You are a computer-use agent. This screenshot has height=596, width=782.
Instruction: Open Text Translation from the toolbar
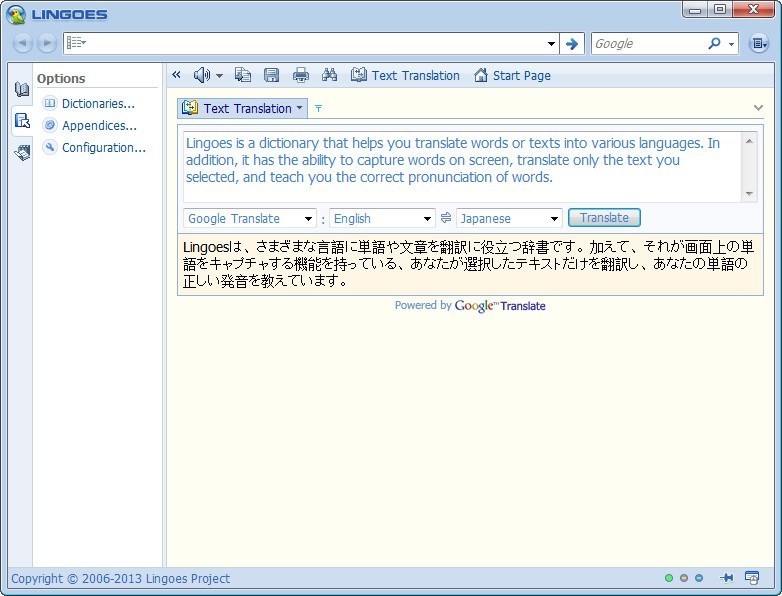[405, 75]
